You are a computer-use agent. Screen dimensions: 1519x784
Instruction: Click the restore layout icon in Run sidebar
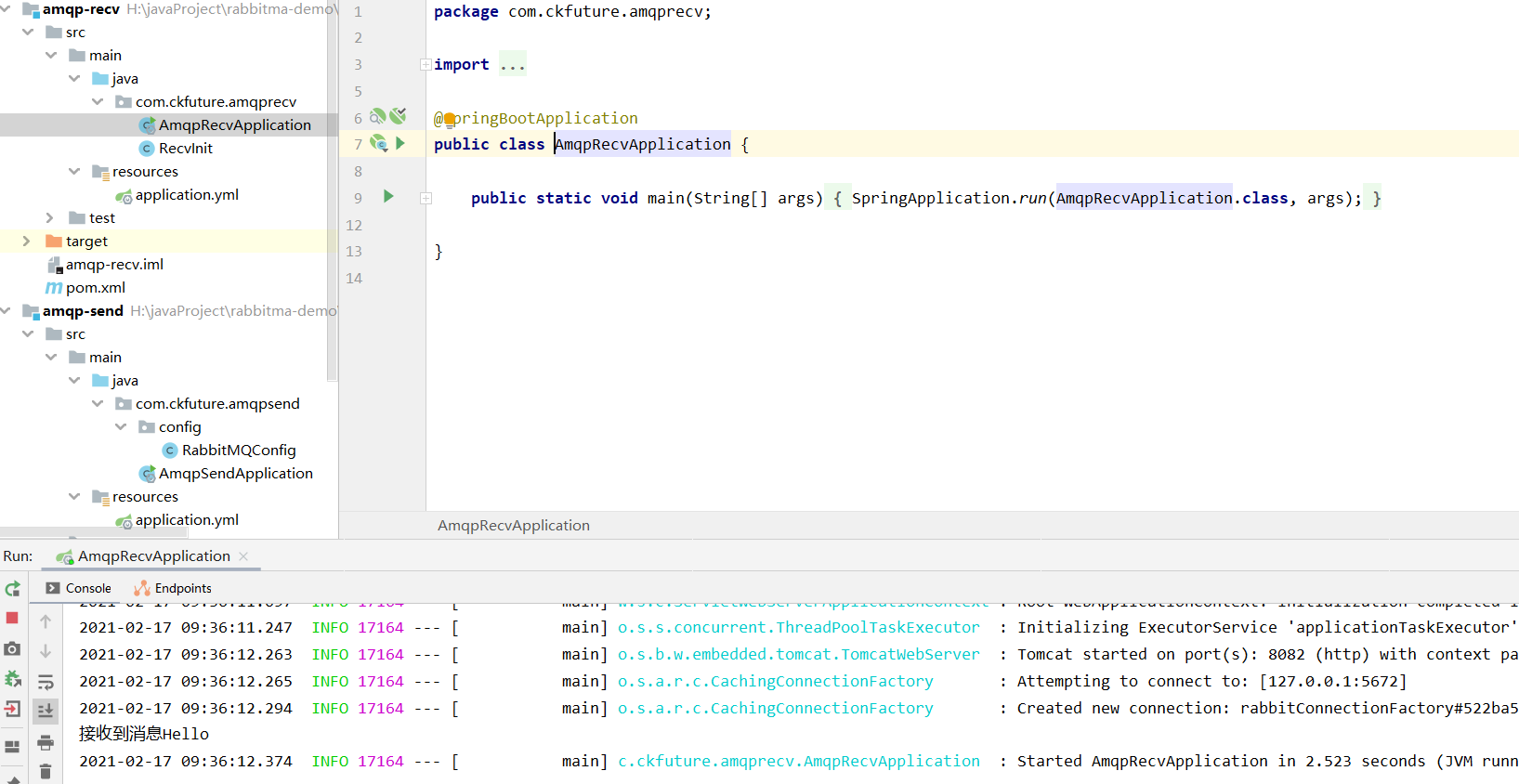pos(12,746)
